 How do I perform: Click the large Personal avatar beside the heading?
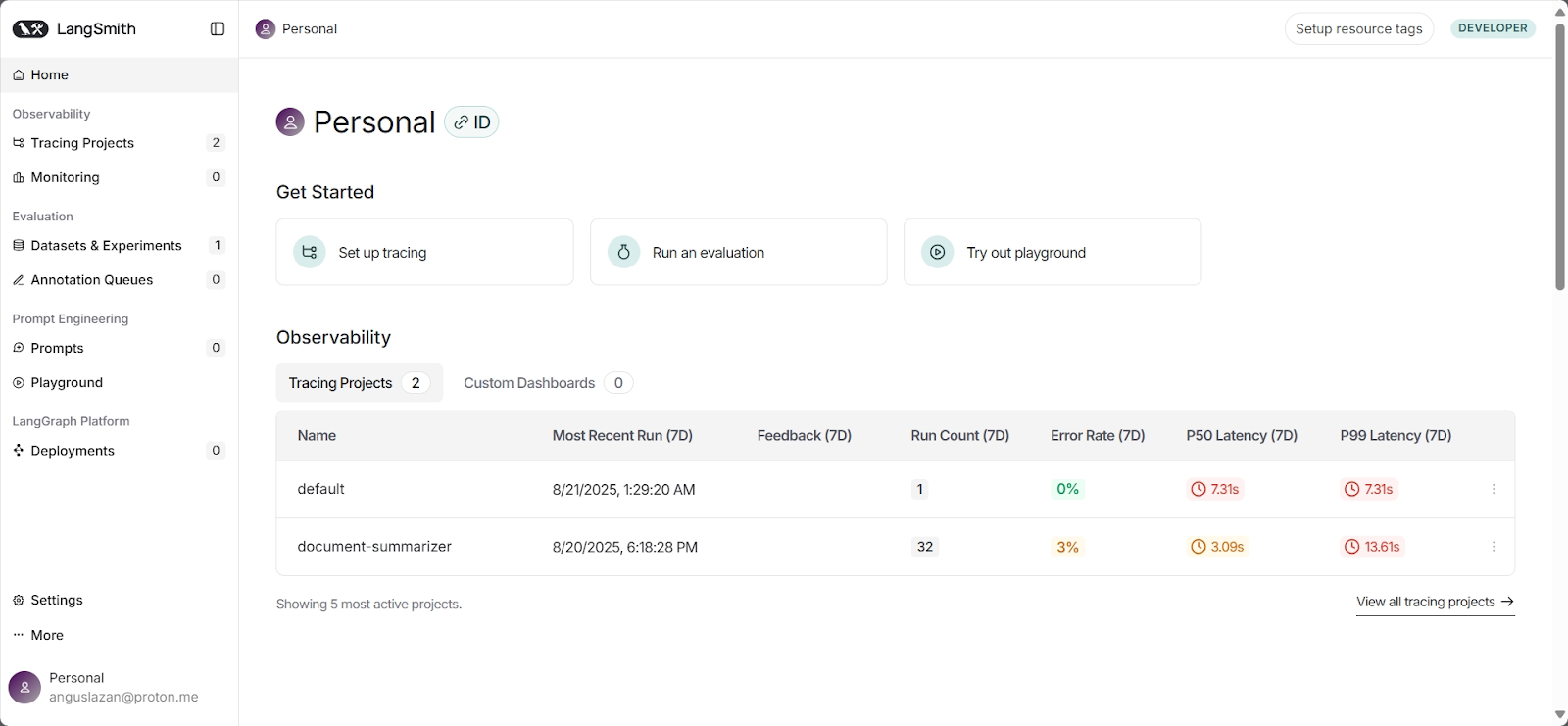click(290, 121)
